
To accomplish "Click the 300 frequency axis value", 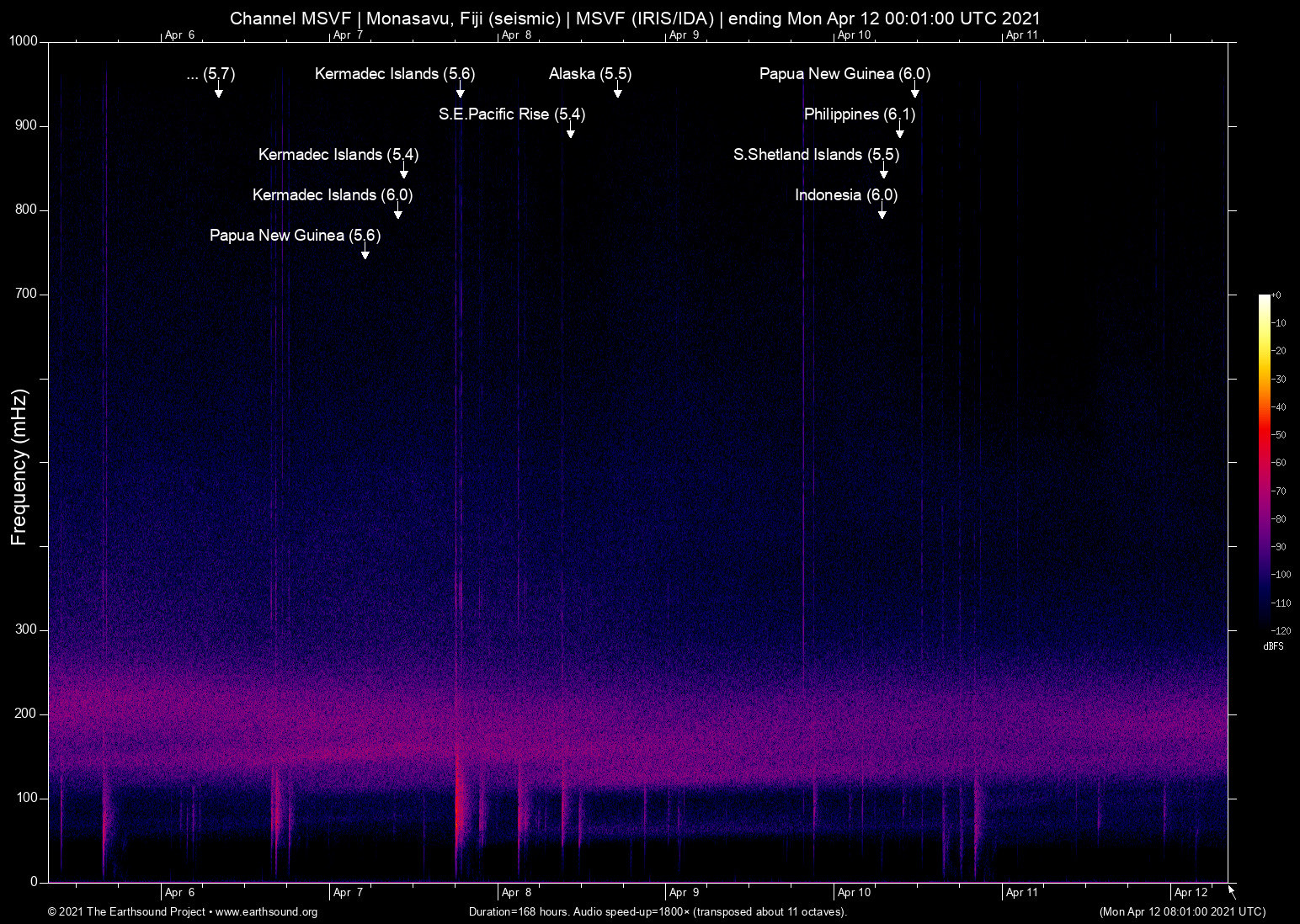I will tap(26, 629).
